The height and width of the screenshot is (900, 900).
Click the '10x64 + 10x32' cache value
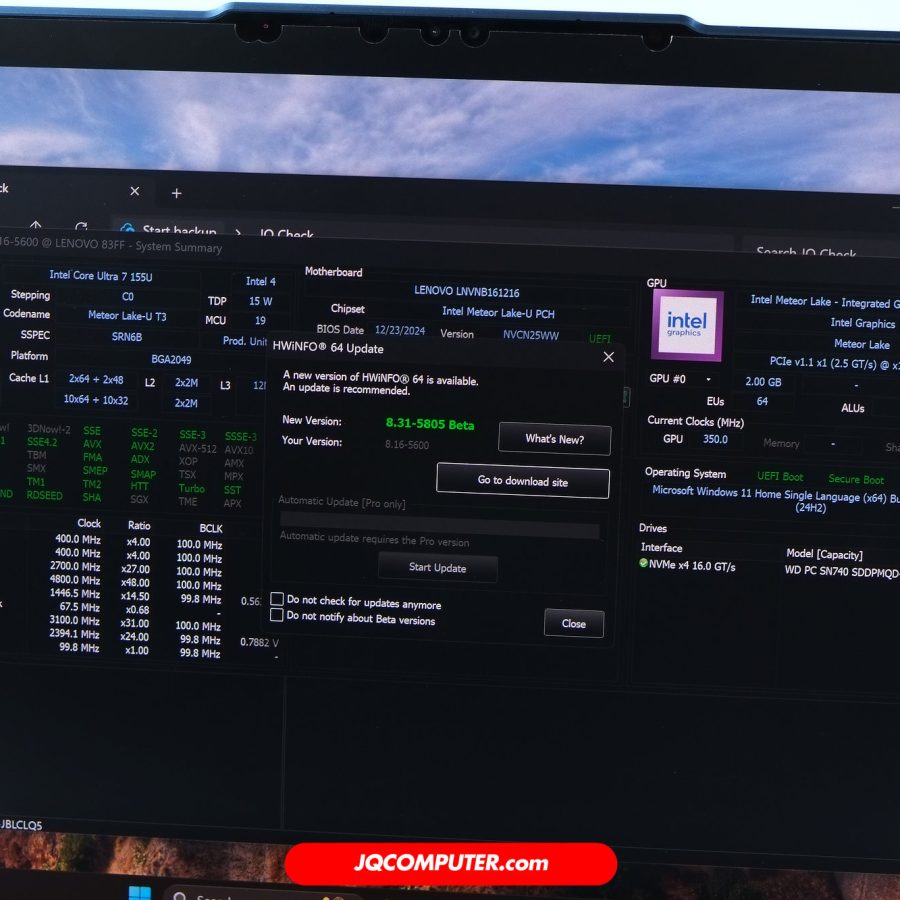pyautogui.click(x=96, y=400)
